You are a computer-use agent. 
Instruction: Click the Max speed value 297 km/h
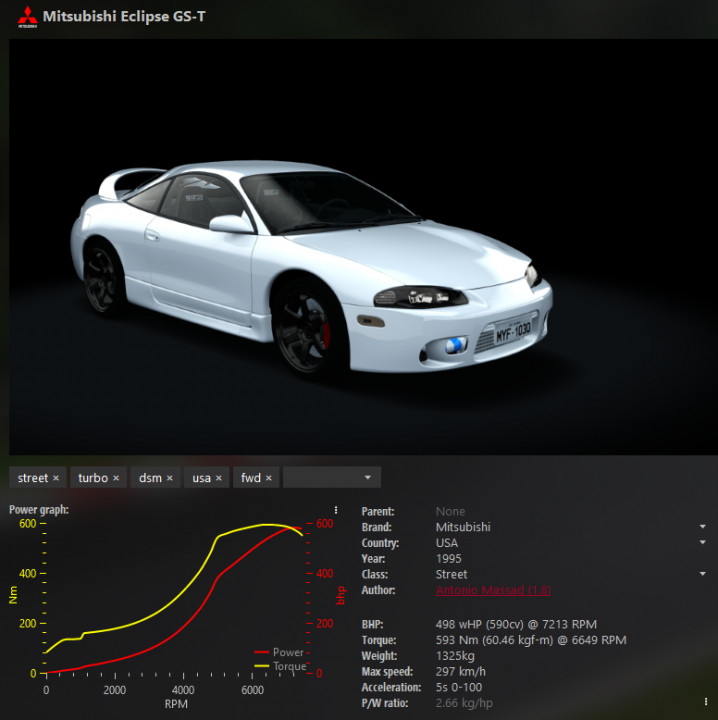pos(460,672)
